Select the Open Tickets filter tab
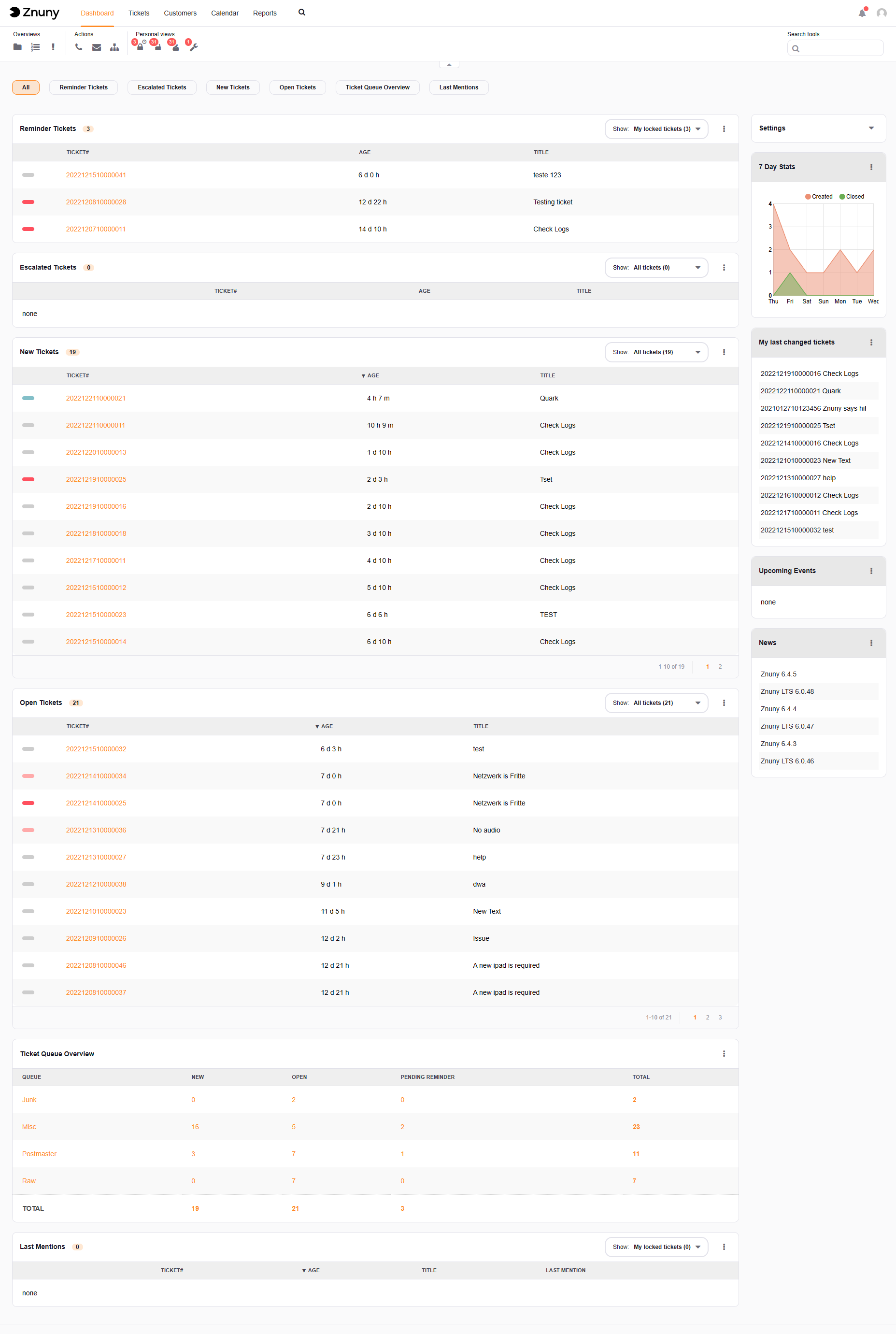This screenshot has height=1334, width=896. click(x=297, y=87)
